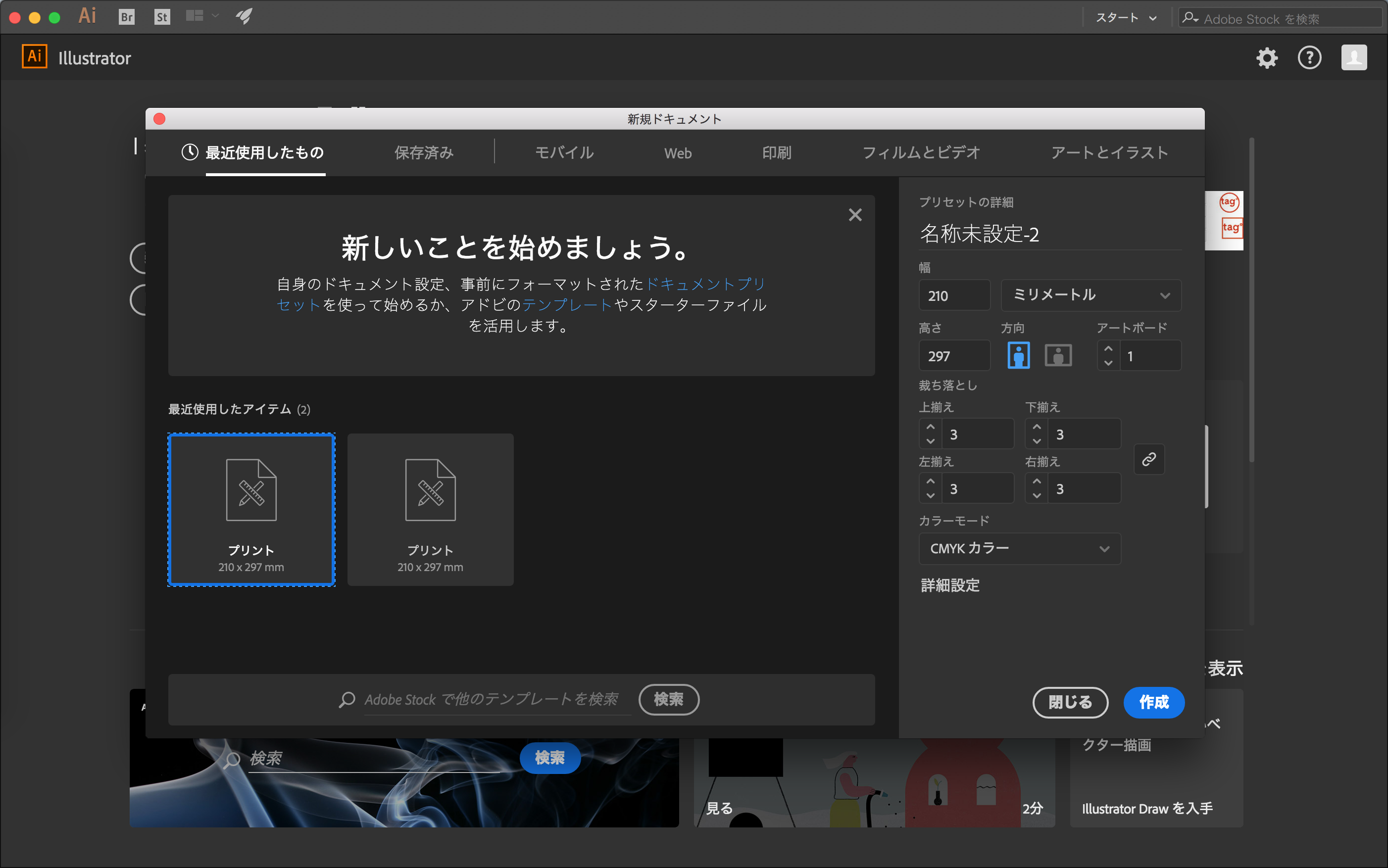Open Adobe Bridge via the Br icon
The image size is (1388, 868).
tap(126, 17)
